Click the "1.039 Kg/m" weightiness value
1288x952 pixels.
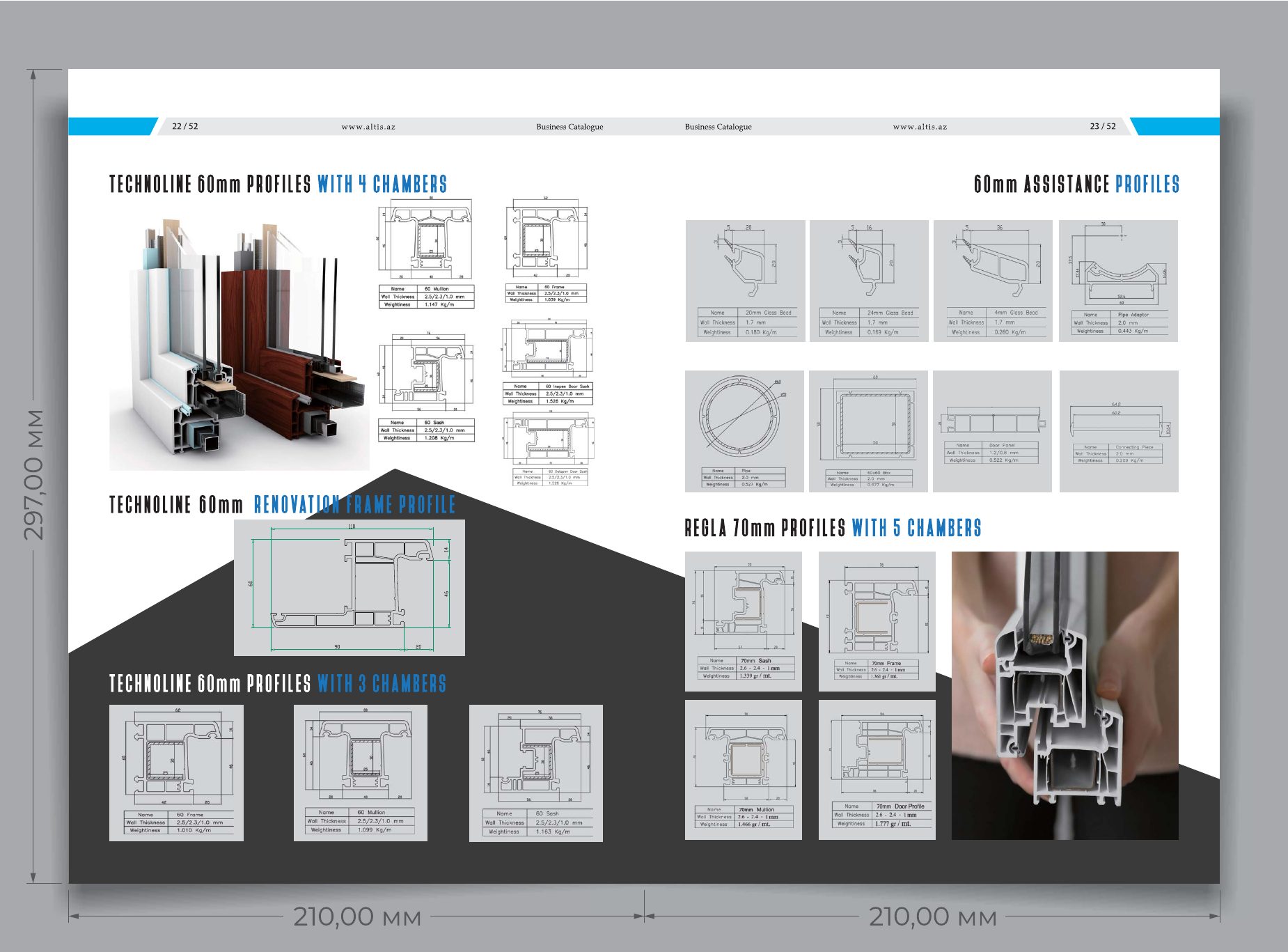coord(557,299)
